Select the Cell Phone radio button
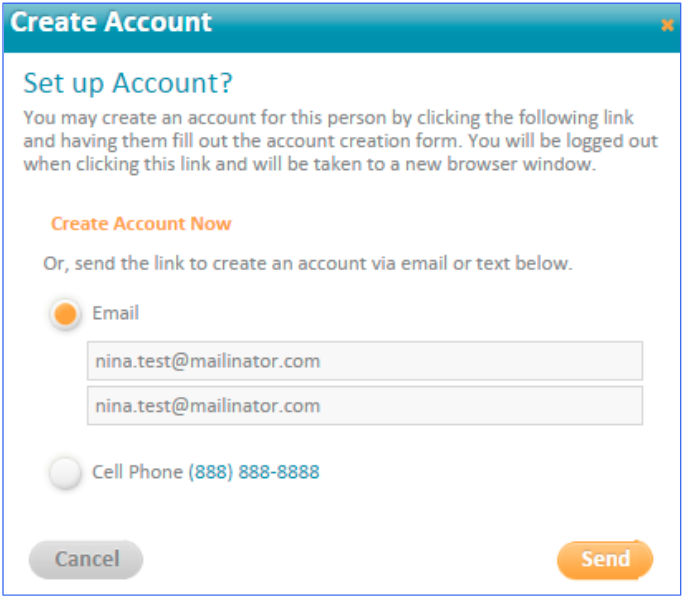Screen dimensions: 684x599 click(x=65, y=472)
